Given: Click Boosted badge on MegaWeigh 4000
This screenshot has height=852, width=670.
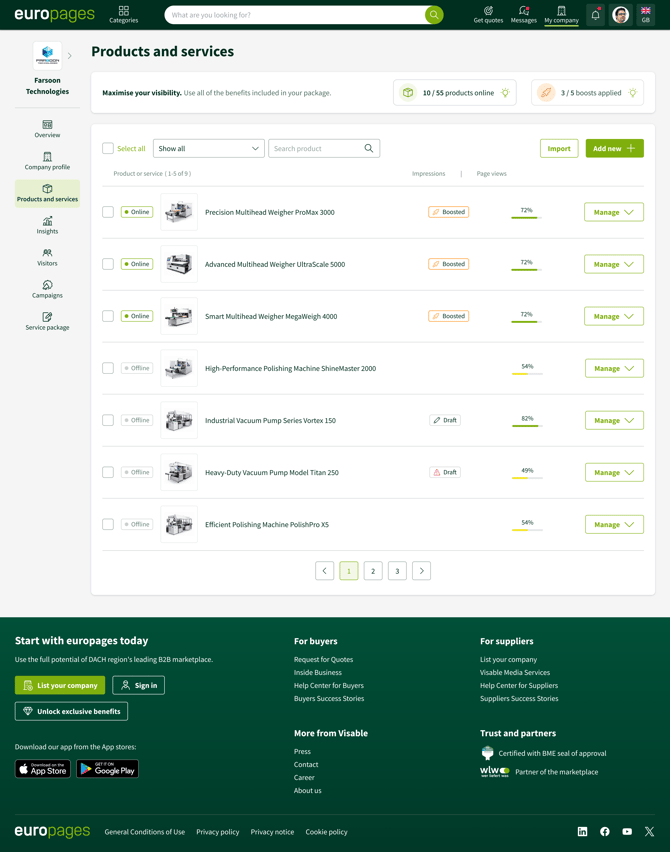Looking at the screenshot, I should [x=448, y=316].
